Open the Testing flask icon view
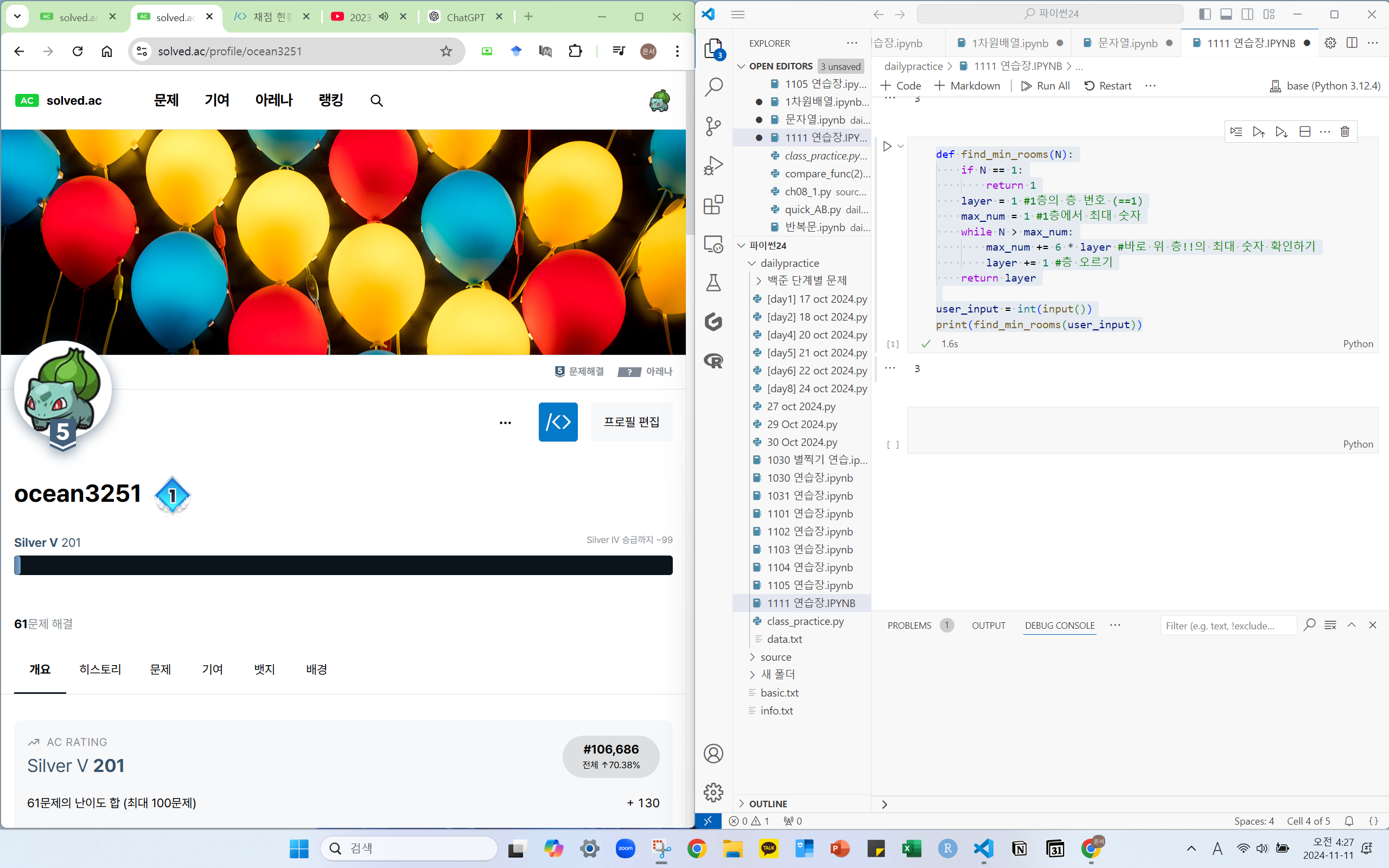 (x=713, y=283)
